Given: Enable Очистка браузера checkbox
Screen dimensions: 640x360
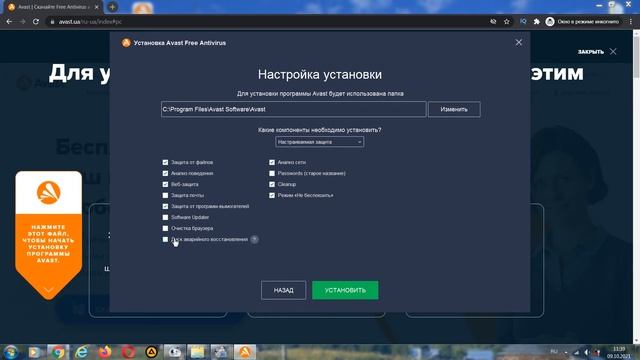Looking at the screenshot, I should point(165,229).
